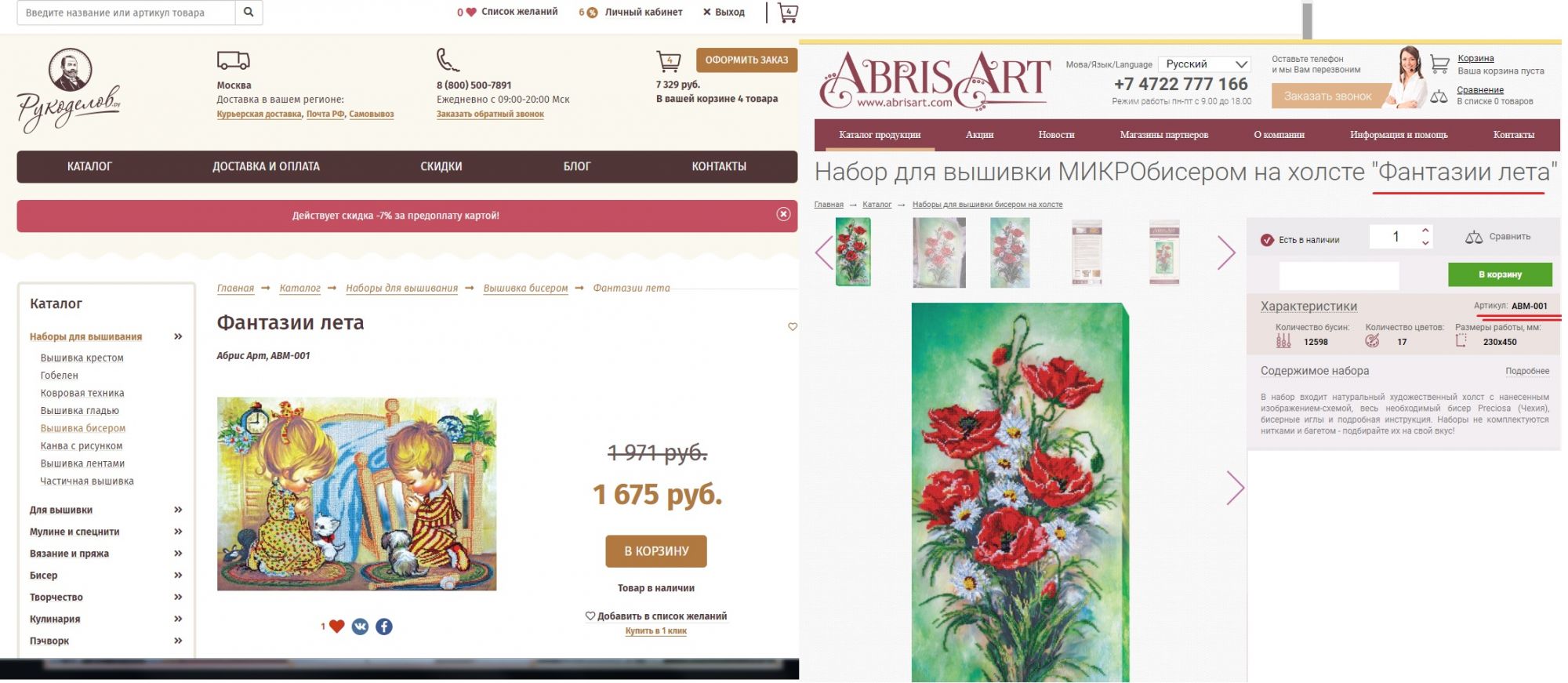Viewport: 1568px width, 683px height.
Task: Click the search magnifier icon
Action: point(249,13)
